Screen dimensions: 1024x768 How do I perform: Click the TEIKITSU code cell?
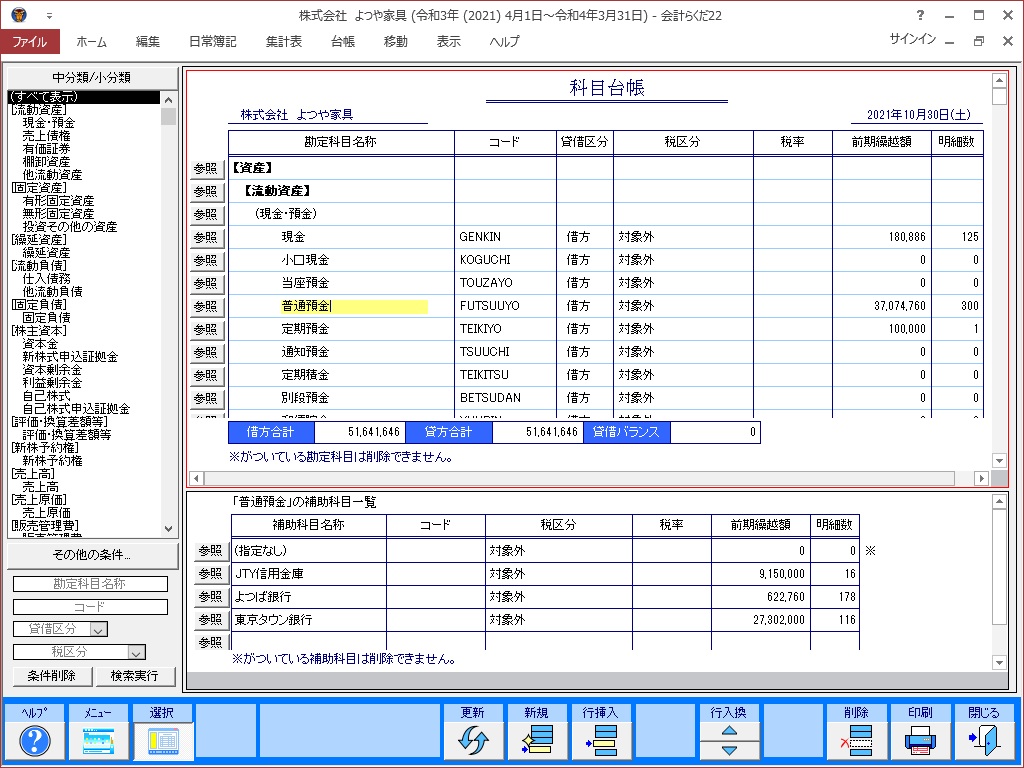tap(505, 375)
